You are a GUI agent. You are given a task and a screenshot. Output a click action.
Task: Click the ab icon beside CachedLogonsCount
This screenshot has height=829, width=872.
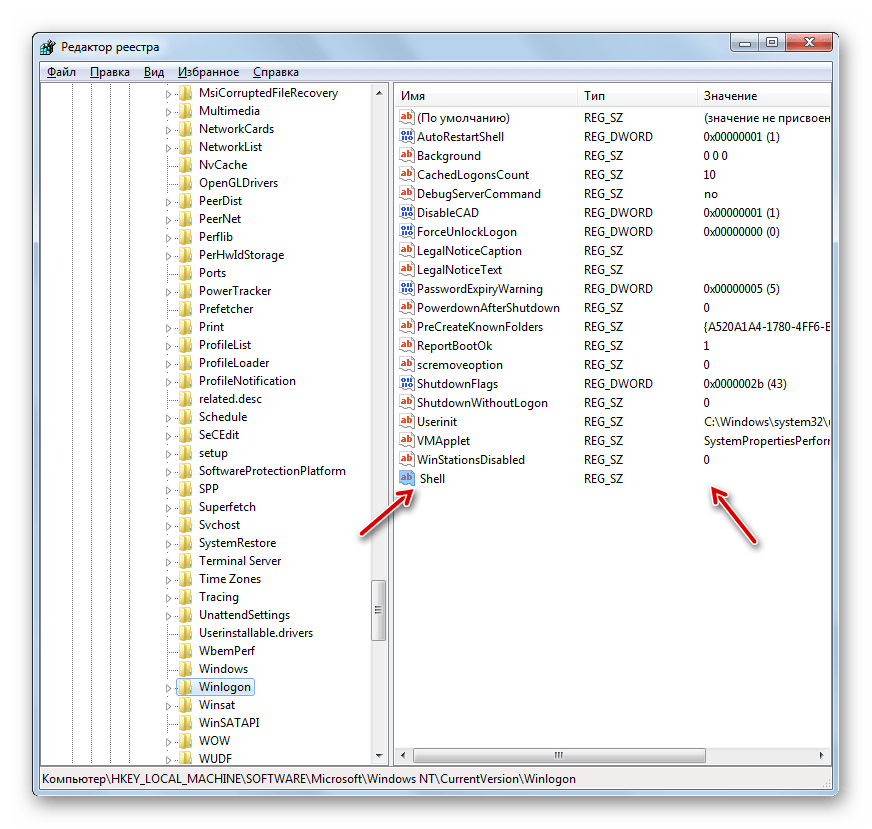[x=407, y=174]
